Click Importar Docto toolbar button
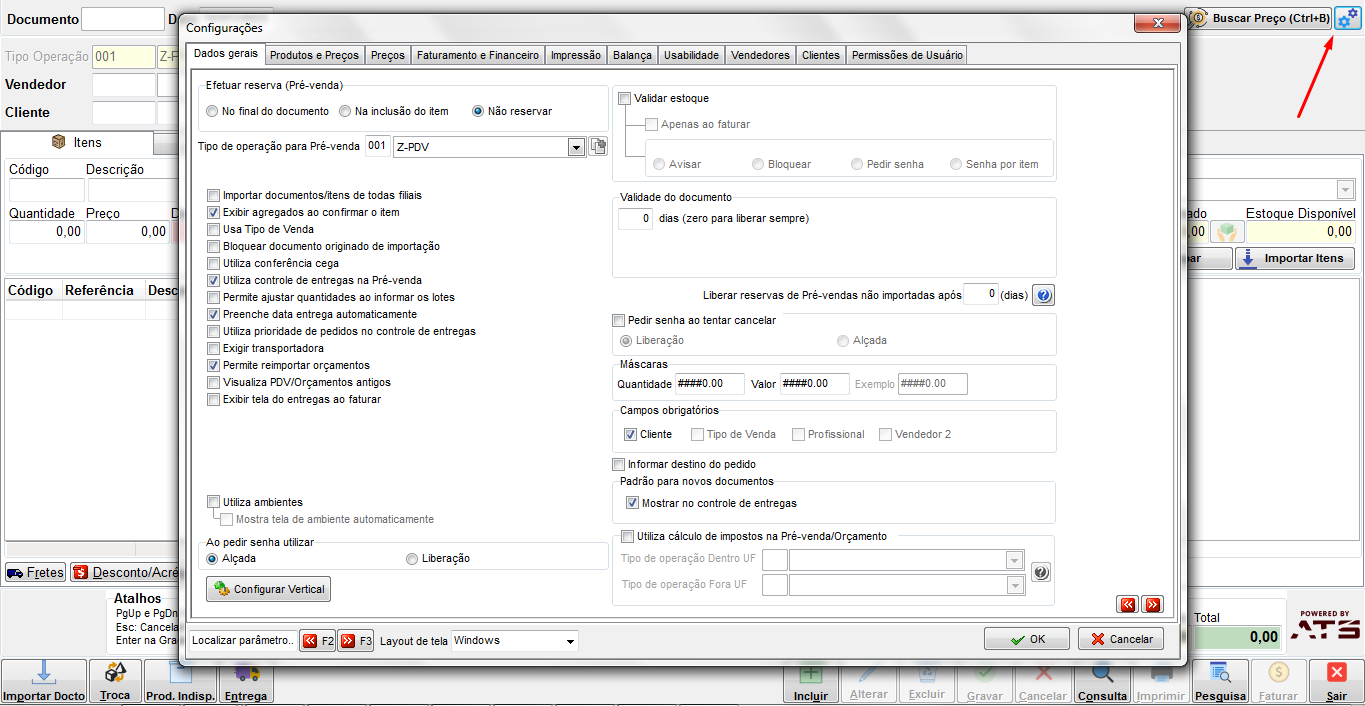The width and height of the screenshot is (1365, 706). coord(44,682)
